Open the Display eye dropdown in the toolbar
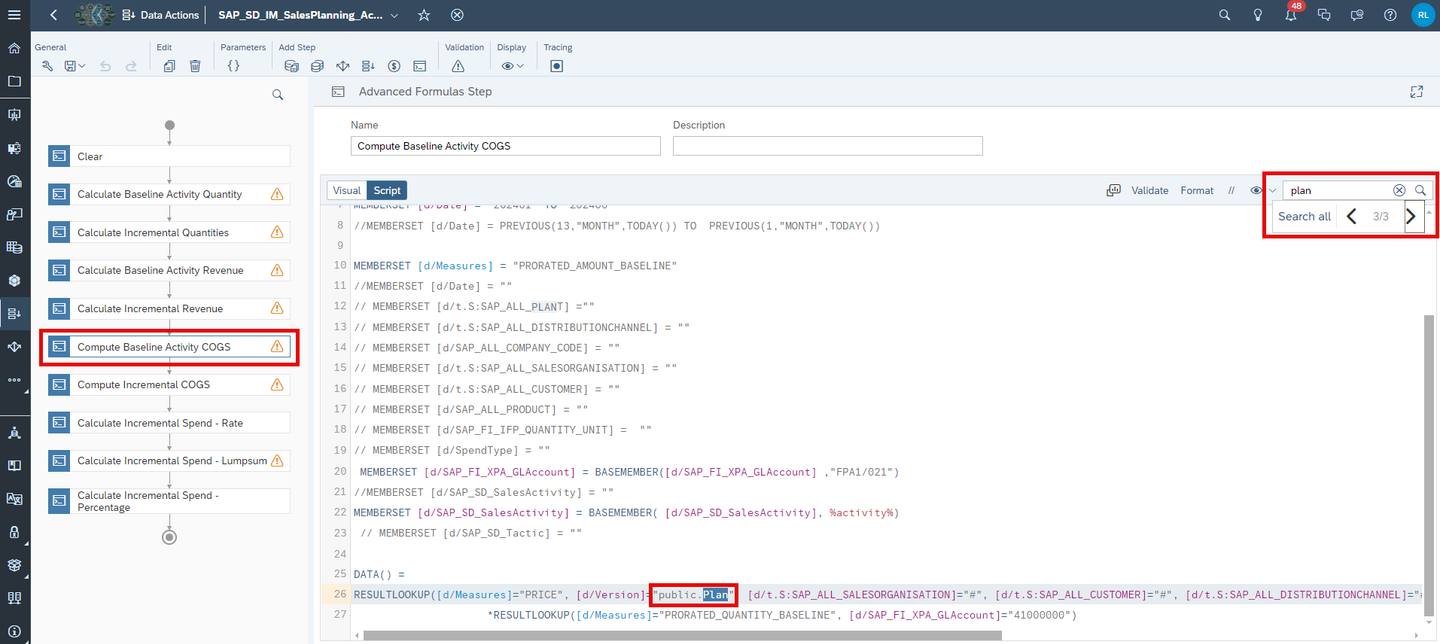Screen dimensions: 1440x644 [x=513, y=66]
